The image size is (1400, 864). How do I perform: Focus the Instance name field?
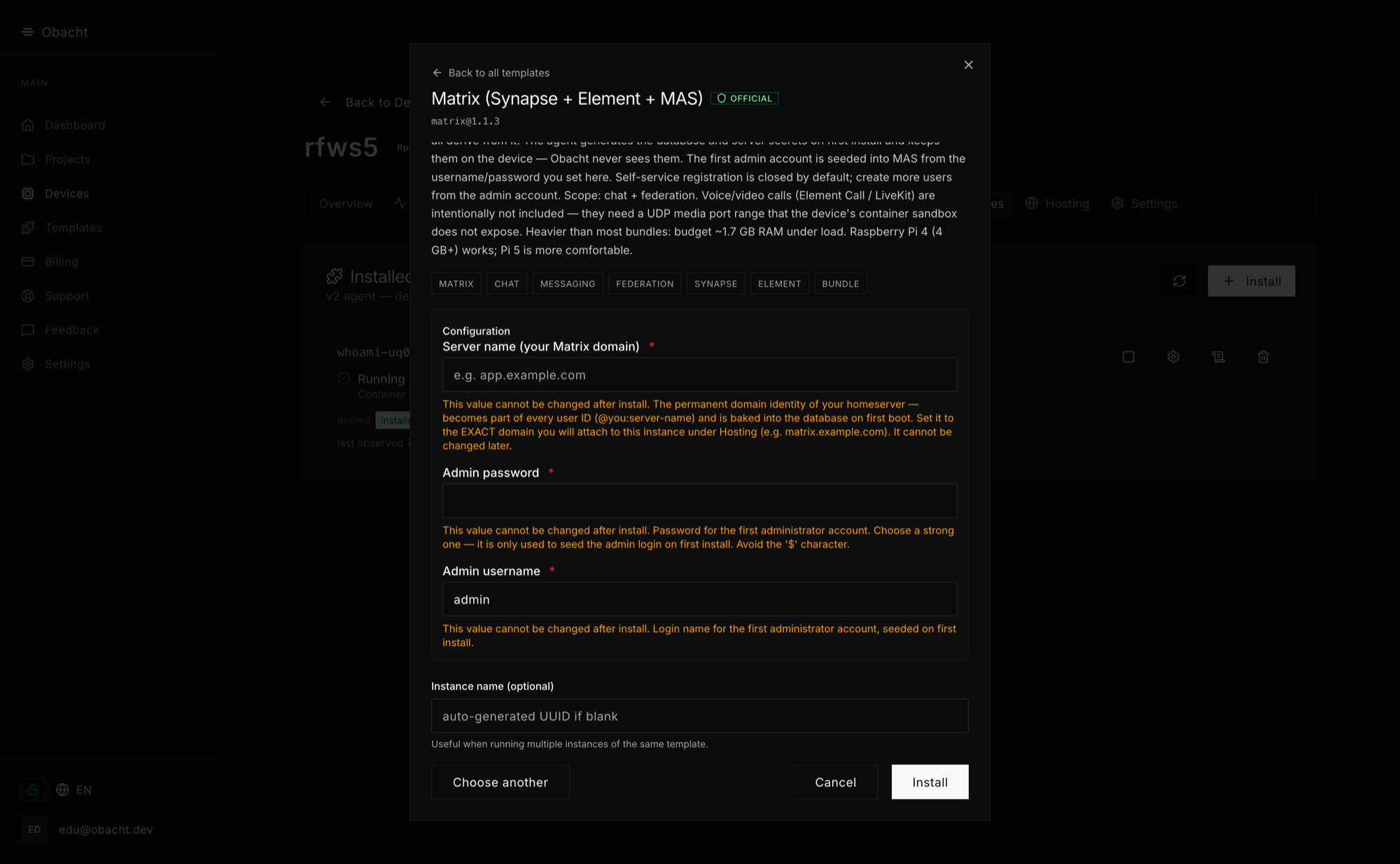click(x=699, y=716)
